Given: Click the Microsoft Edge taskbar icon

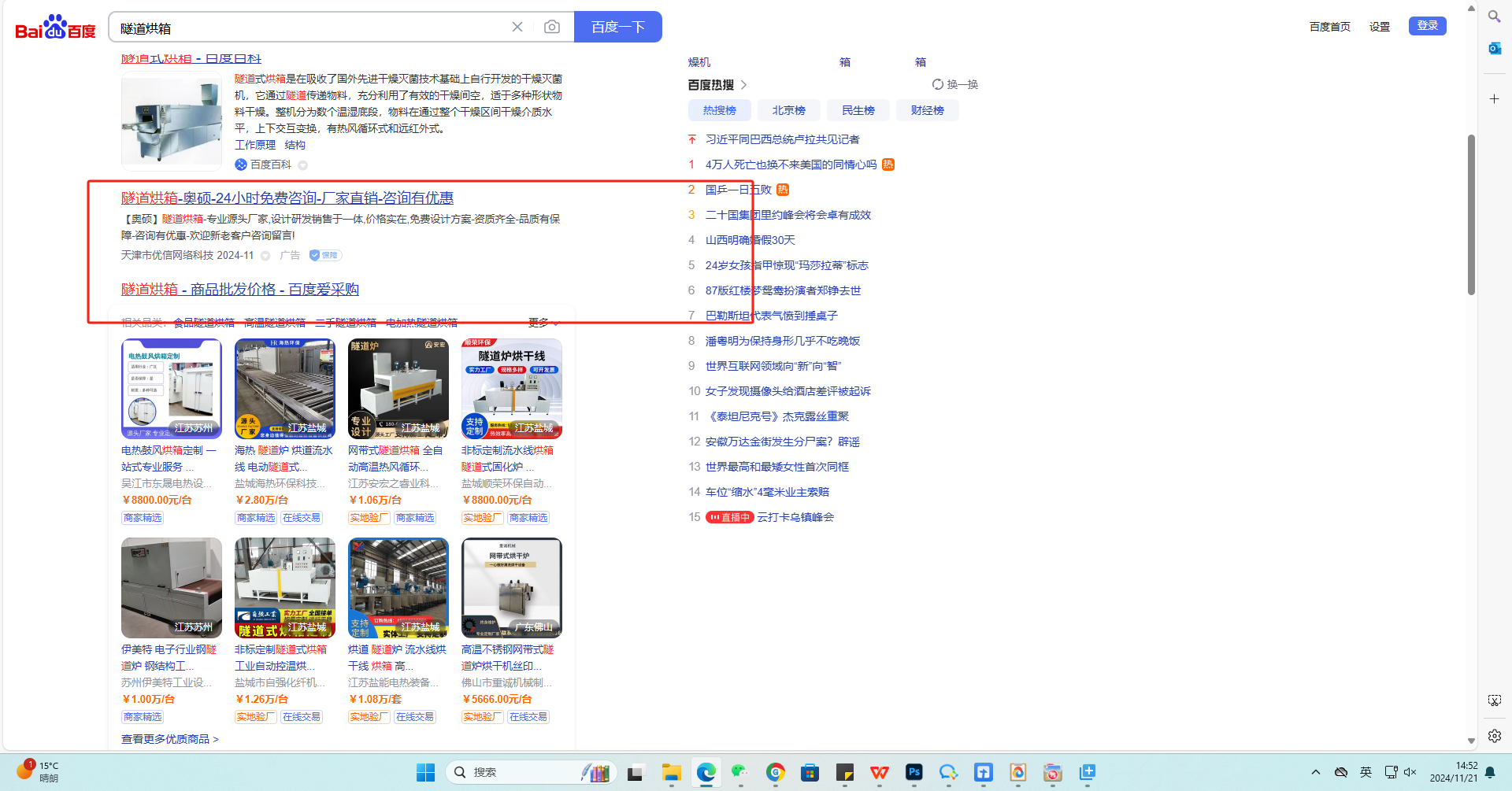Looking at the screenshot, I should pyautogui.click(x=706, y=772).
